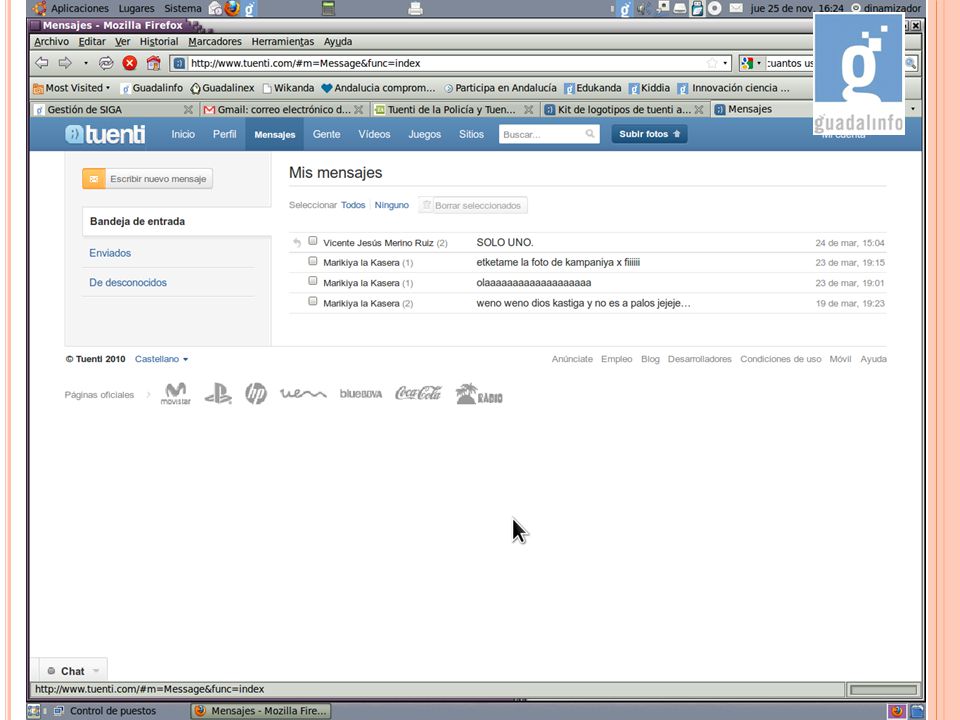Open the search engine selector dropdown
Screen dimensions: 960x720
751,63
